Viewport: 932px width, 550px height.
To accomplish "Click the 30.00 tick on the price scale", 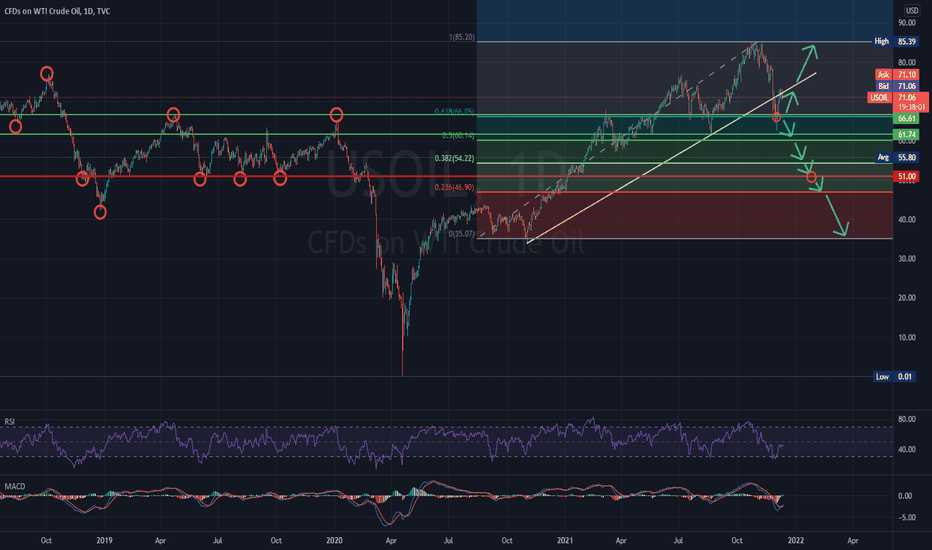I will [906, 259].
